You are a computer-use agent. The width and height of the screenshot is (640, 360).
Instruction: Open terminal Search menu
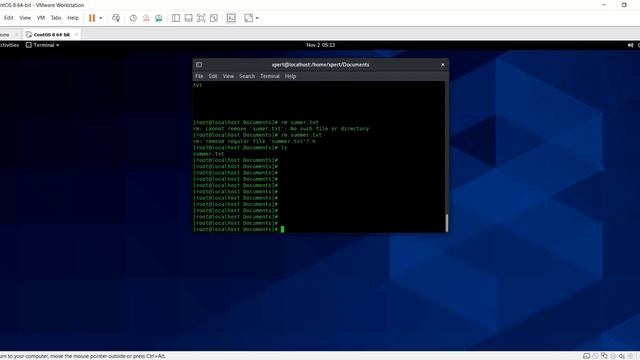coord(247,76)
